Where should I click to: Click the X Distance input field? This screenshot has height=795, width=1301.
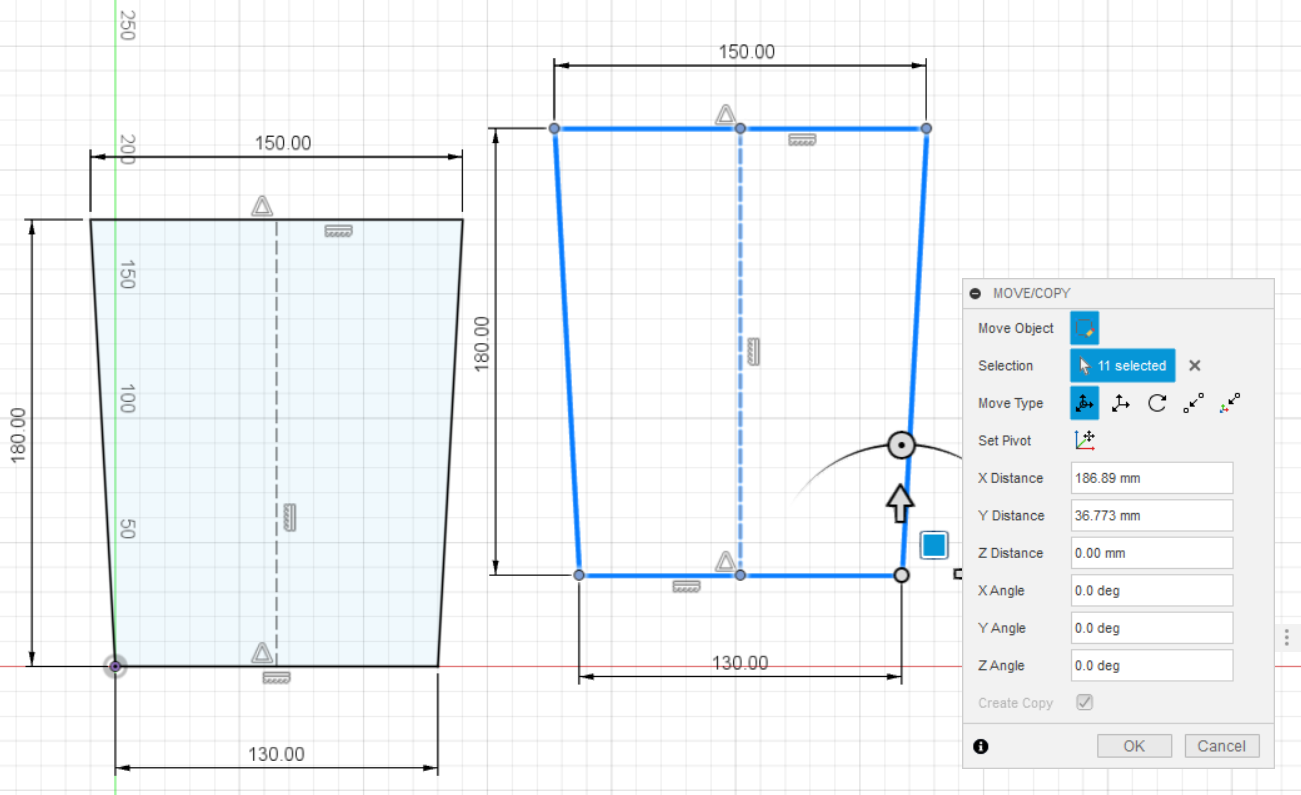[x=1151, y=478]
